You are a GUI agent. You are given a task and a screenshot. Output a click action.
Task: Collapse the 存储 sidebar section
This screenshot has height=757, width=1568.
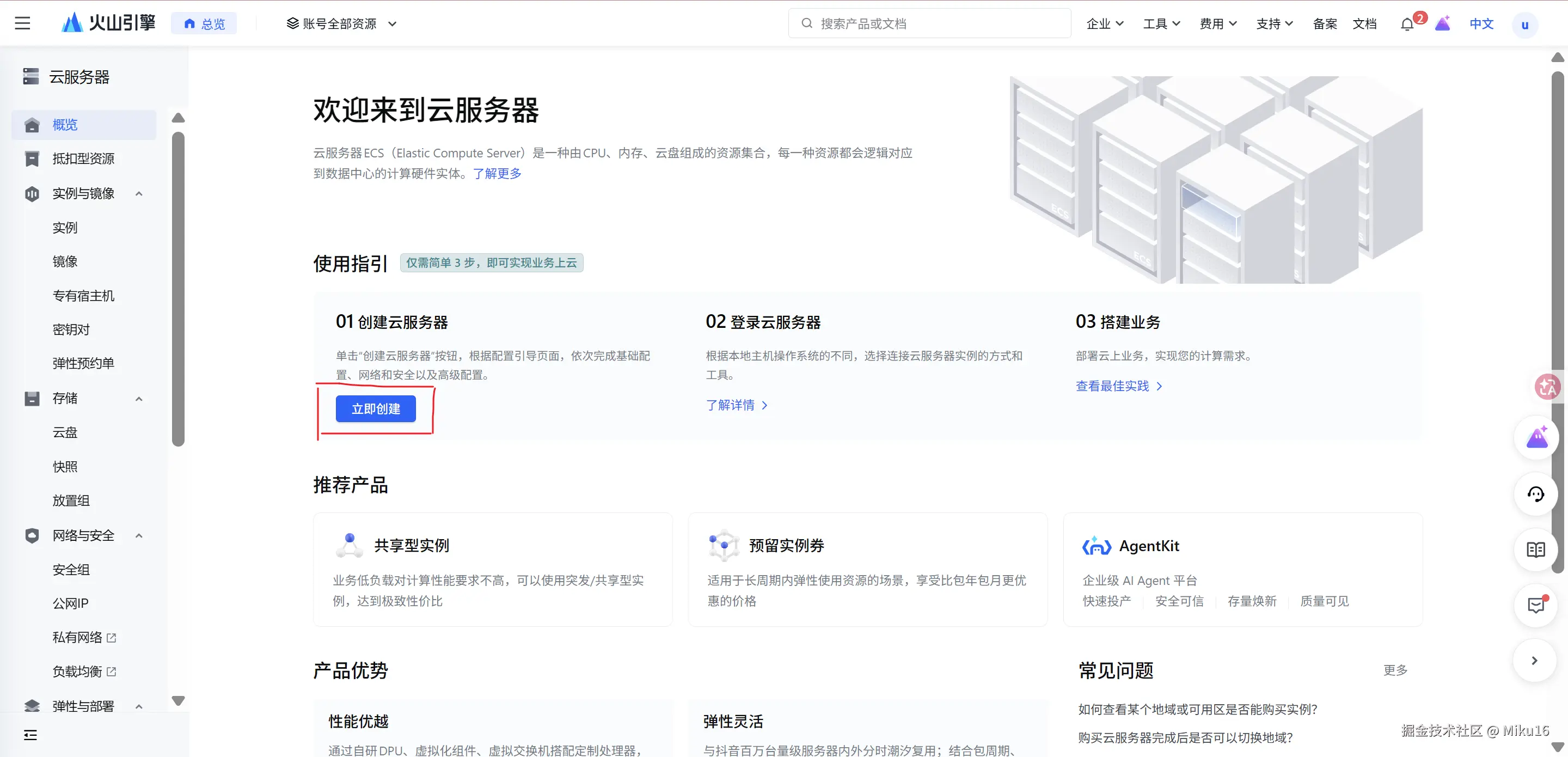pyautogui.click(x=139, y=399)
